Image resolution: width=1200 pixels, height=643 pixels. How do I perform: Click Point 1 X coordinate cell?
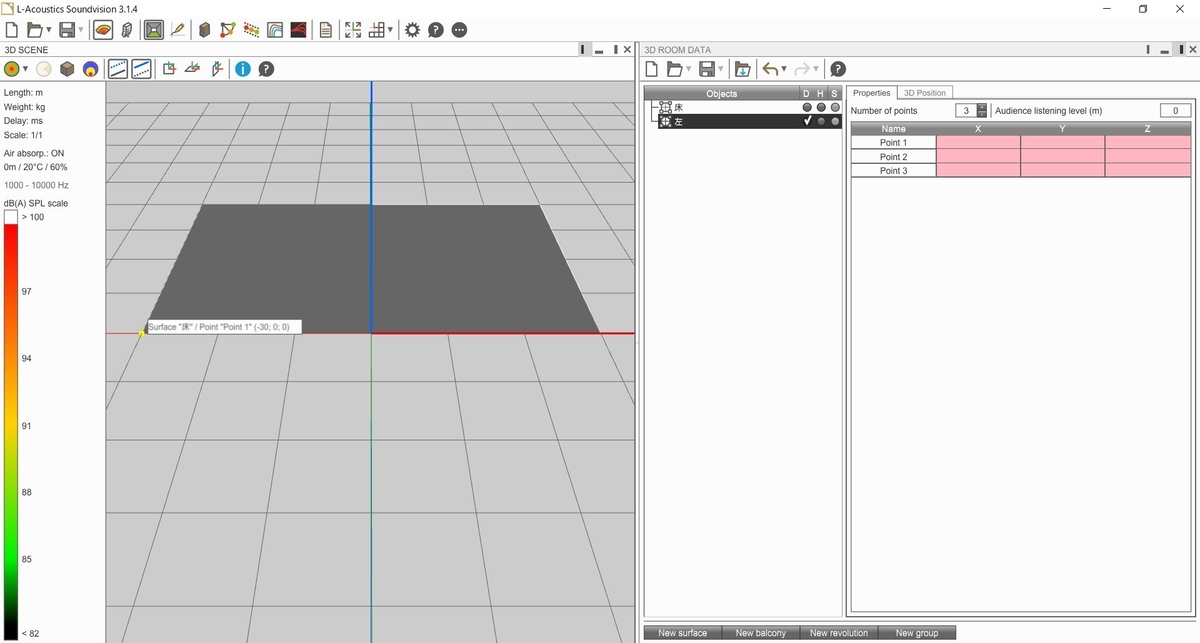[x=978, y=143]
